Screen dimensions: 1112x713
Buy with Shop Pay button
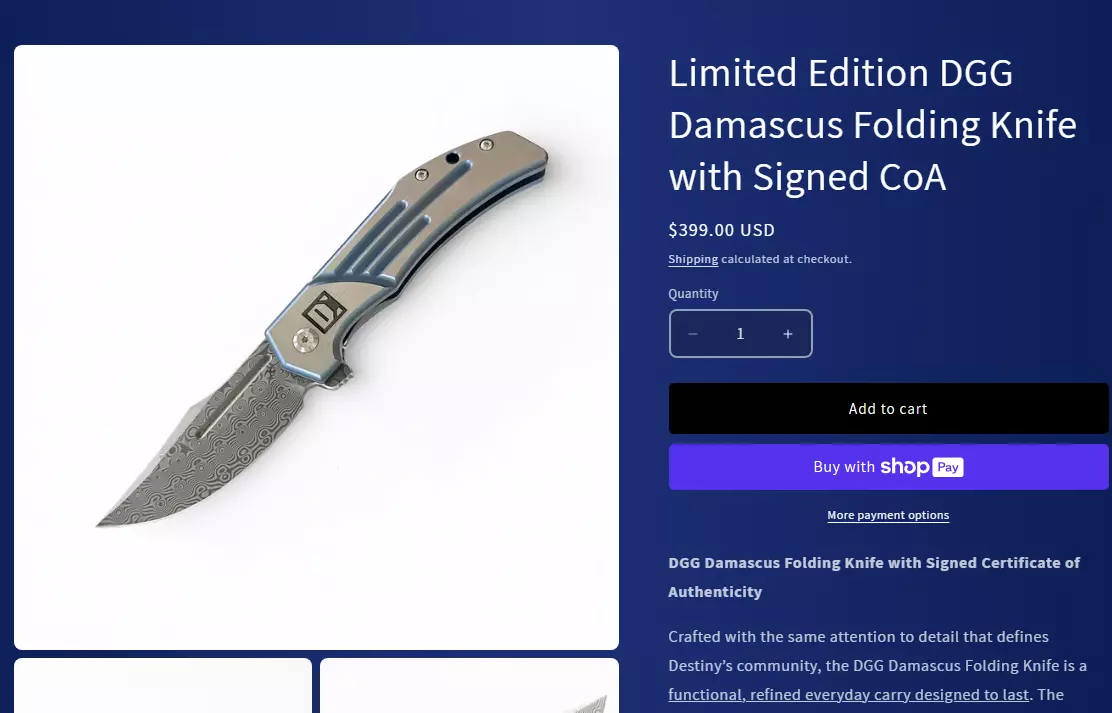(x=889, y=467)
